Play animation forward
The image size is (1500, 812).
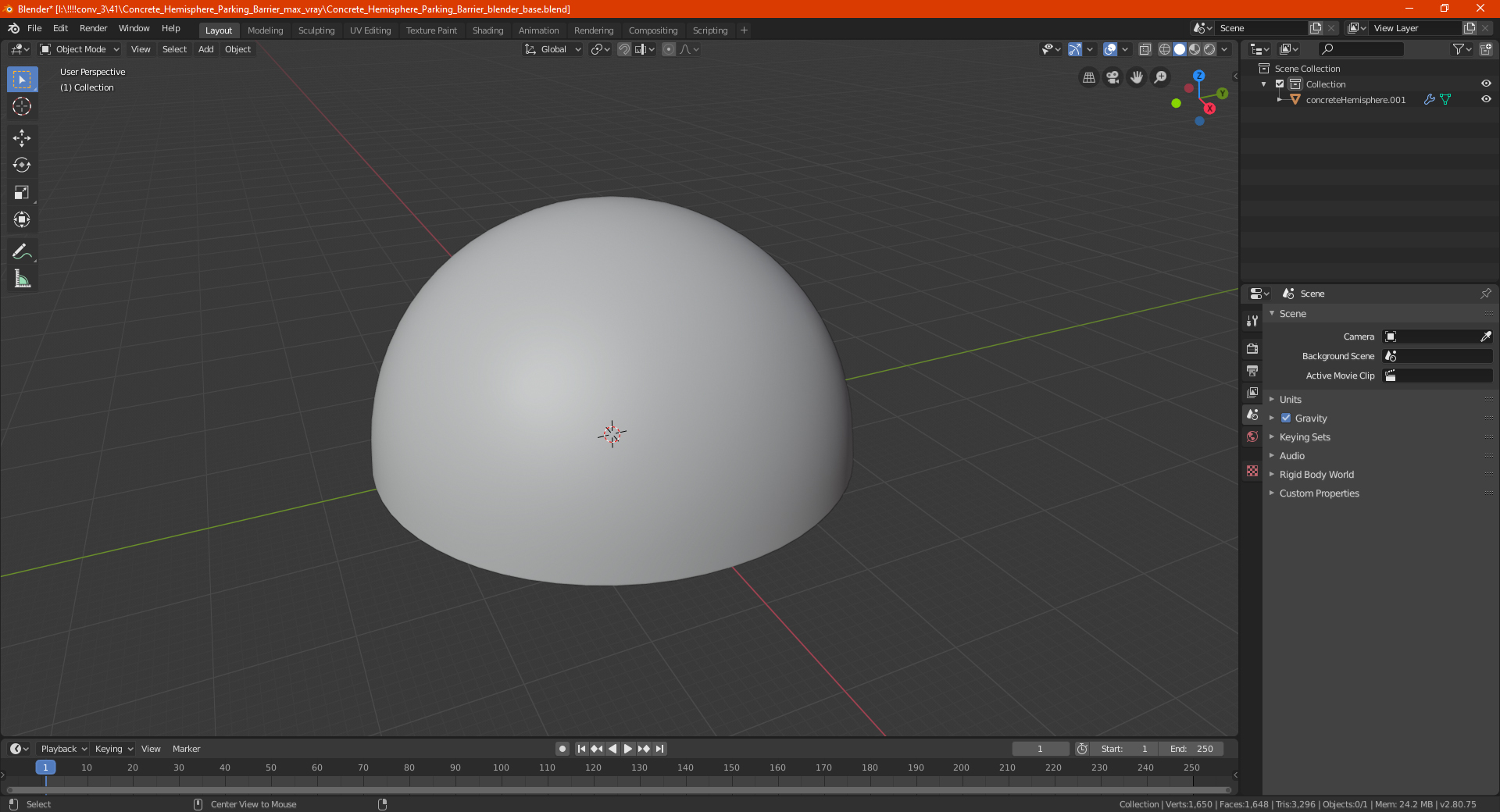(x=627, y=749)
